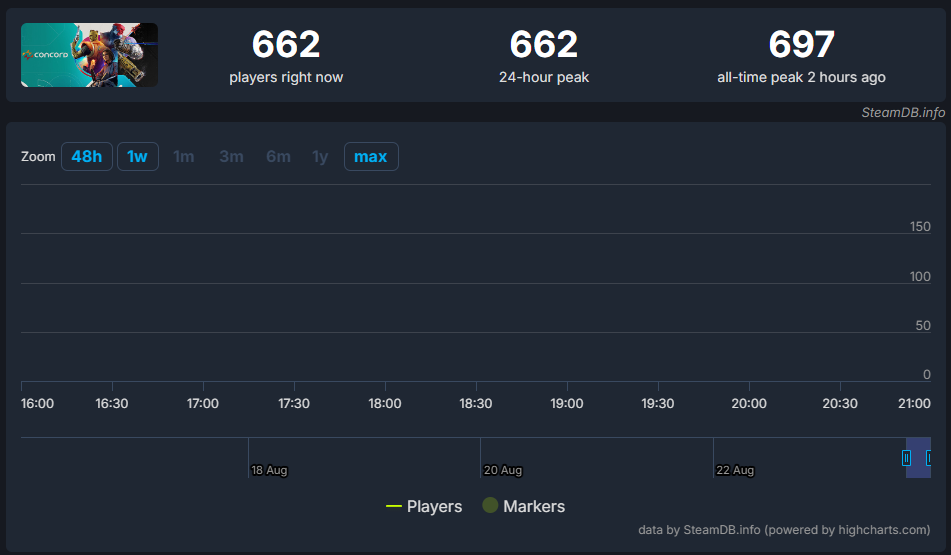This screenshot has height=555, width=951.
Task: Click the 20:00 axis label
Action: pyautogui.click(x=749, y=403)
